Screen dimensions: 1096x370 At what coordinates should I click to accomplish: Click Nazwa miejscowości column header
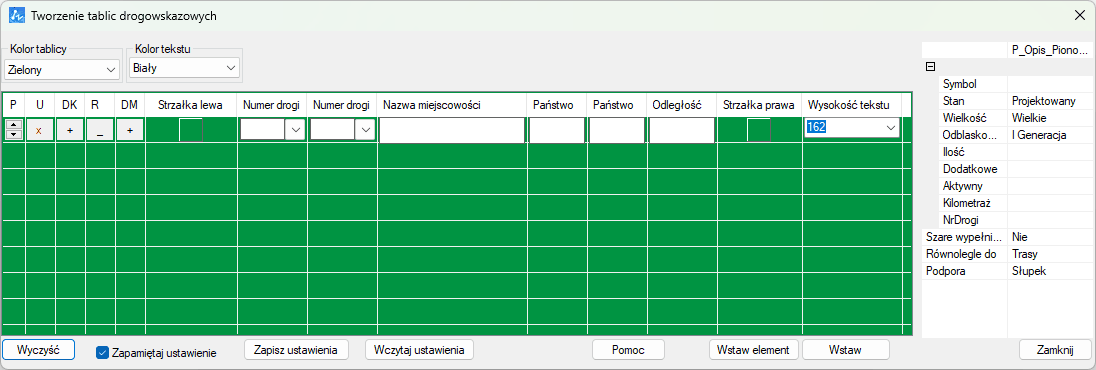(452, 105)
